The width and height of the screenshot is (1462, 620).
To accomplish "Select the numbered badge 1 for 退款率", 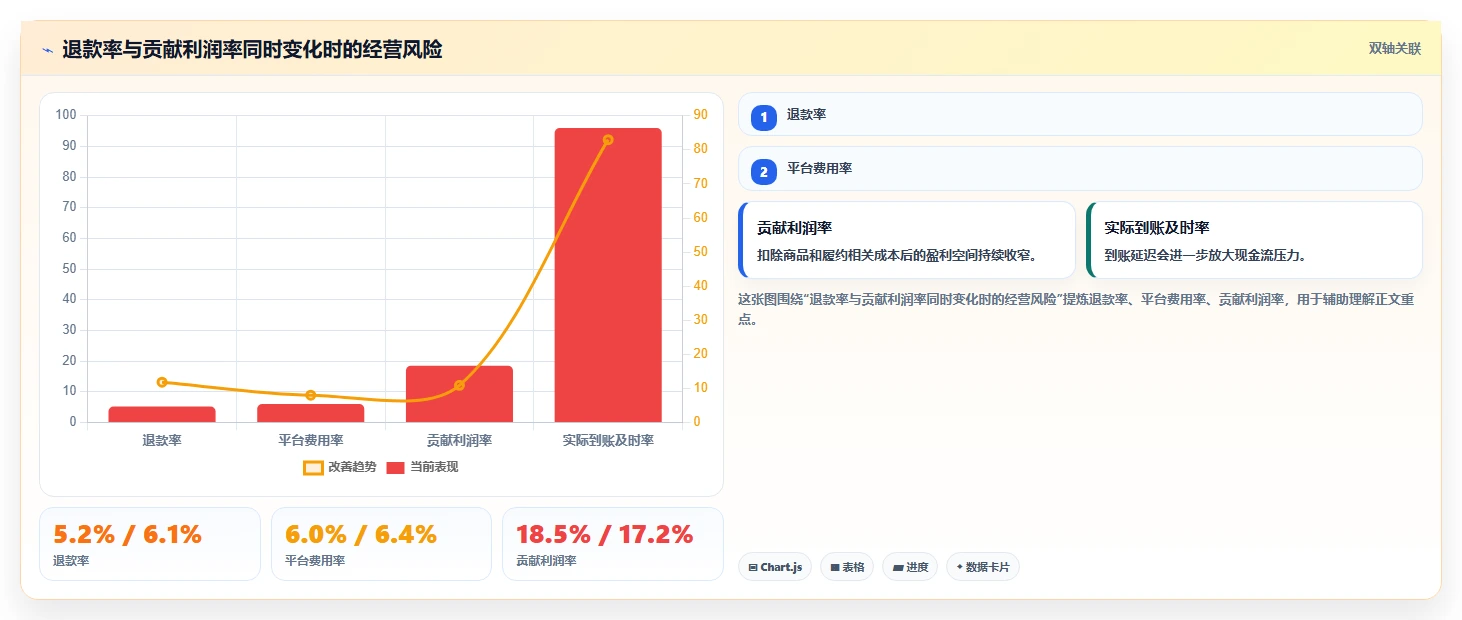I will [764, 118].
